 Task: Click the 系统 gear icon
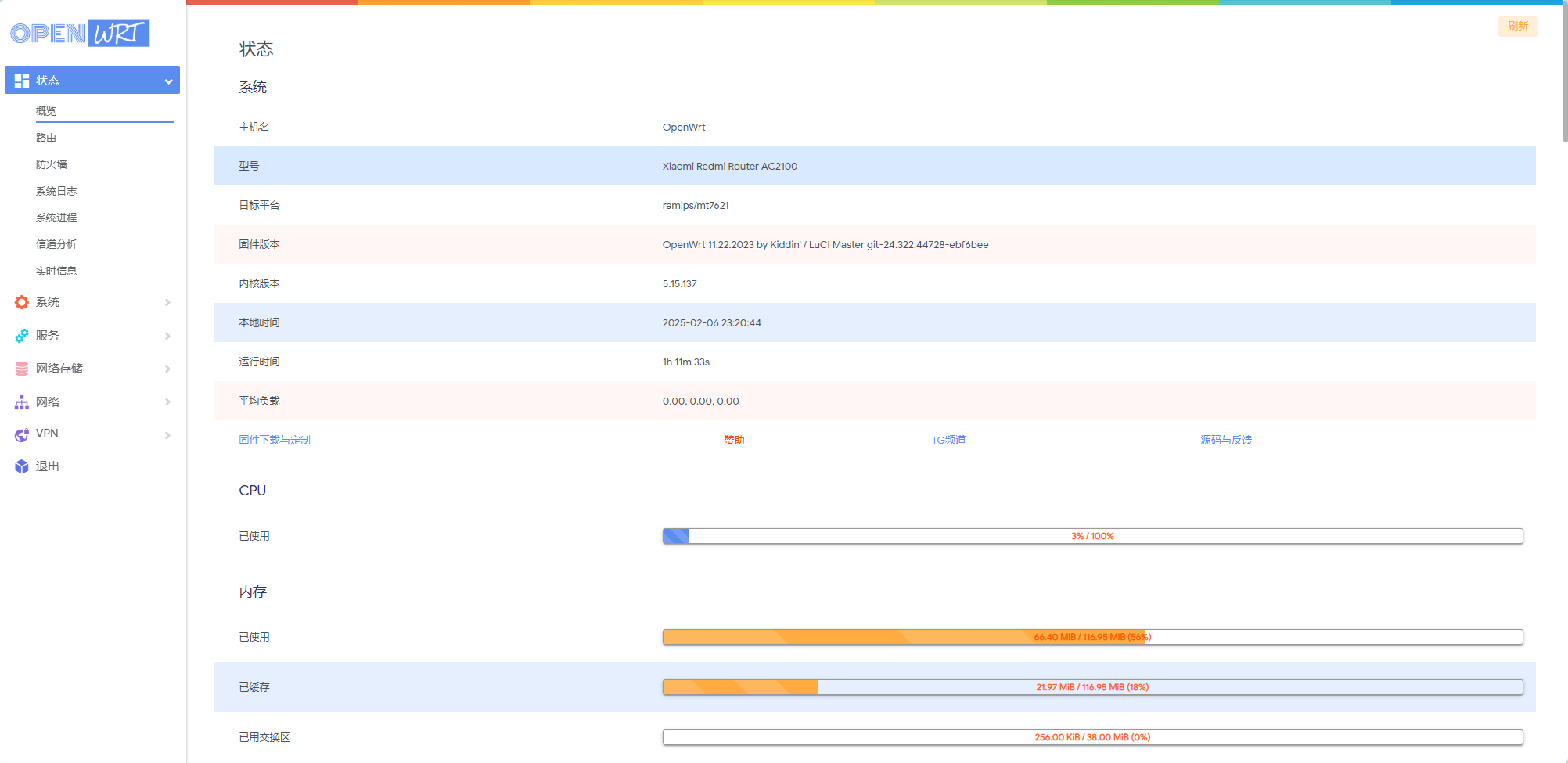pyautogui.click(x=22, y=302)
